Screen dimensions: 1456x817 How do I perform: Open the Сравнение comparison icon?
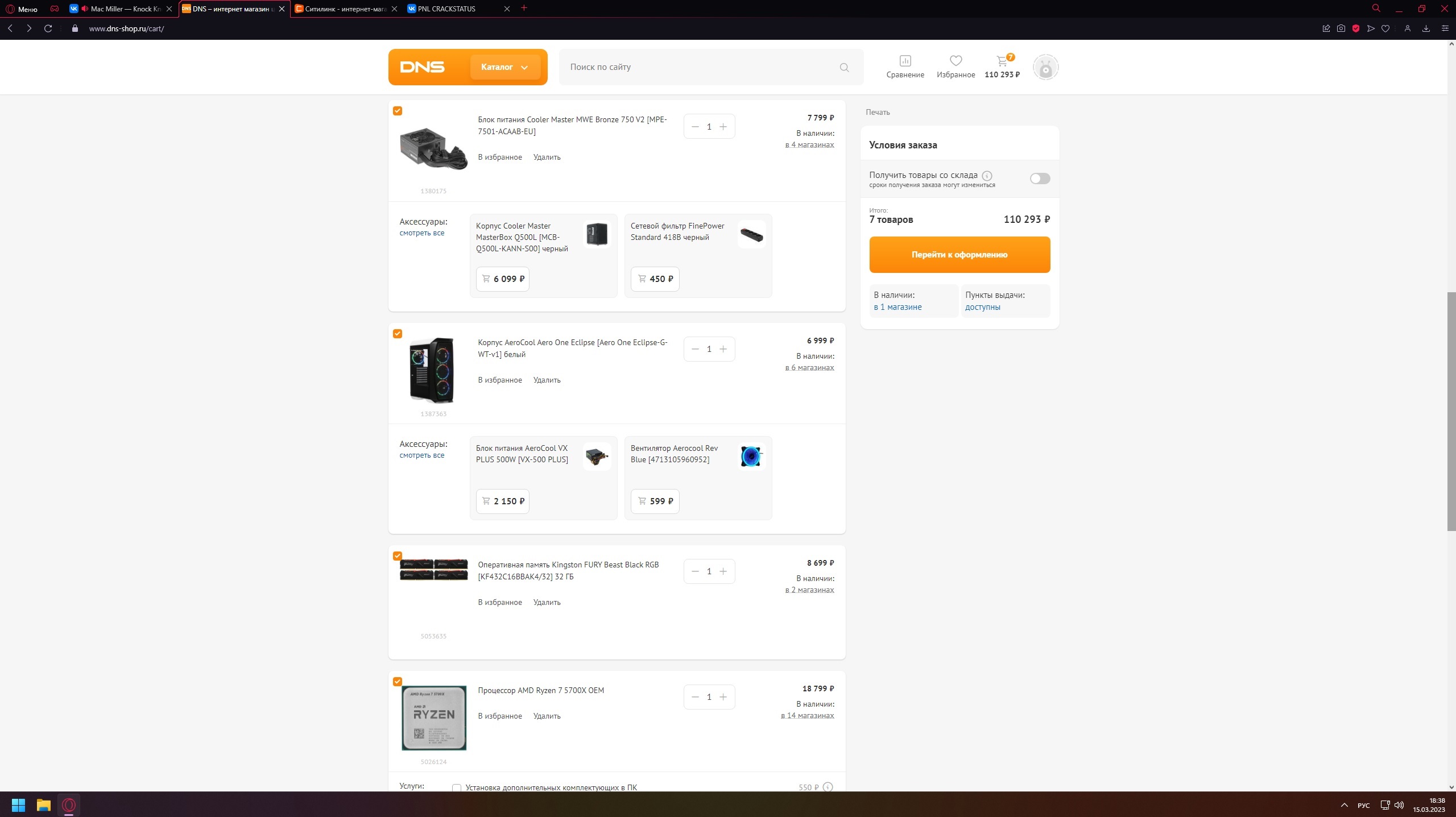click(x=905, y=61)
